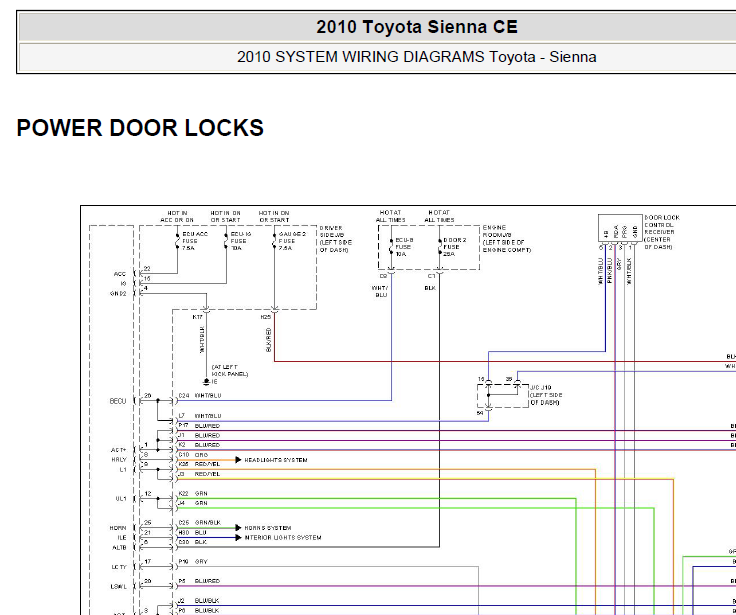Click the "HORN" terminal label
Viewport: 736px width, 615px height.
pyautogui.click(x=118, y=528)
